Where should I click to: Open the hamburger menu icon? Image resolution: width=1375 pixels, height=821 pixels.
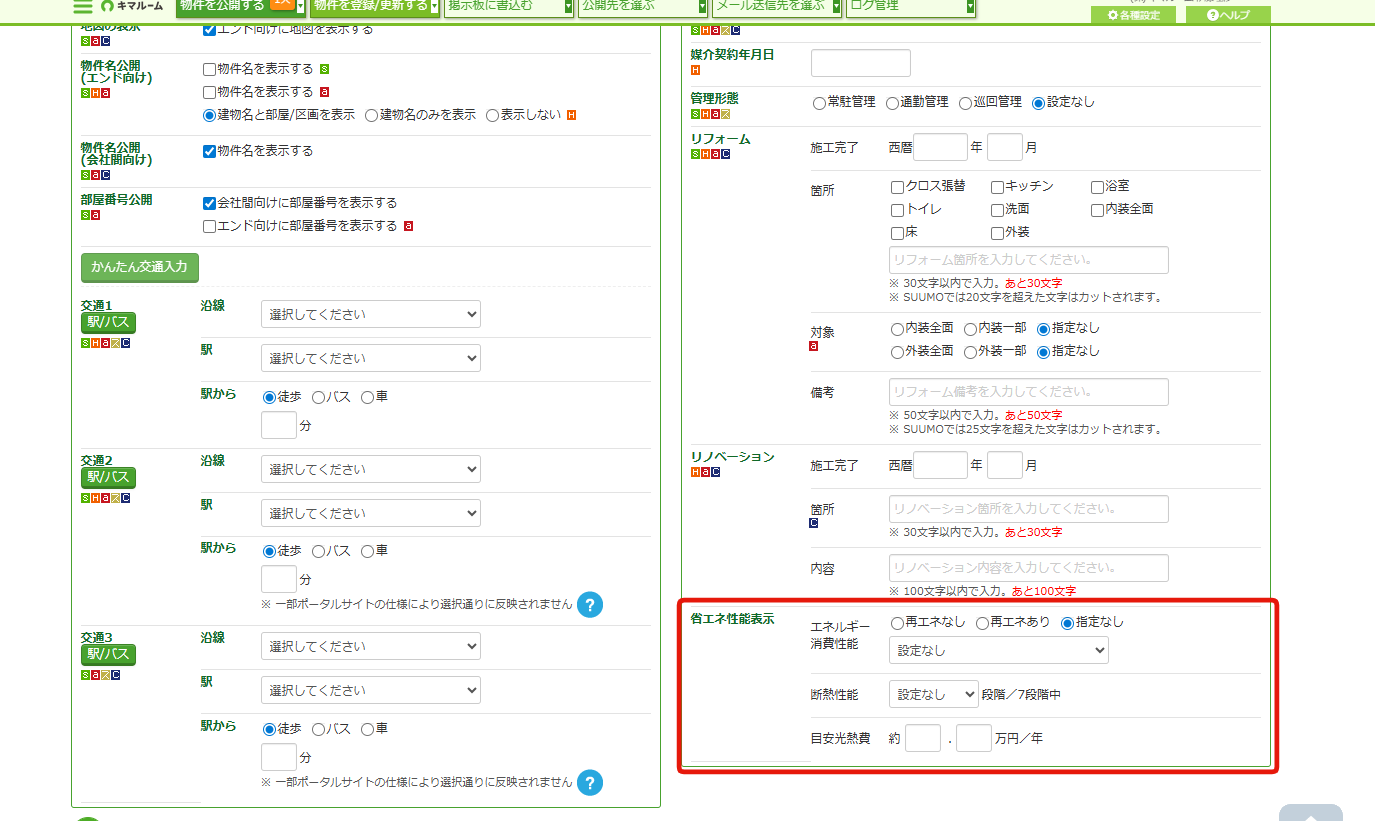(83, 5)
